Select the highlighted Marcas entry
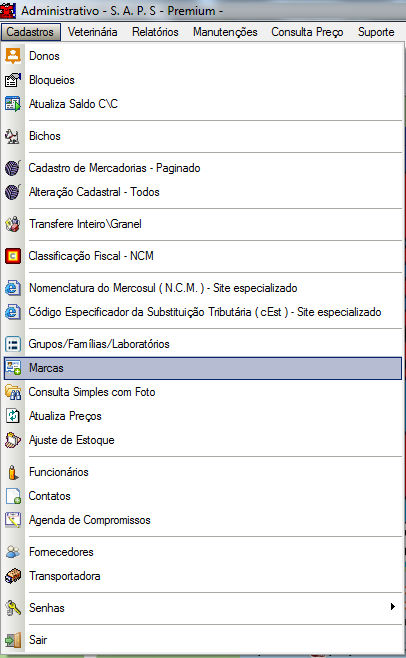Screen dimensions: 406x658 203,368
